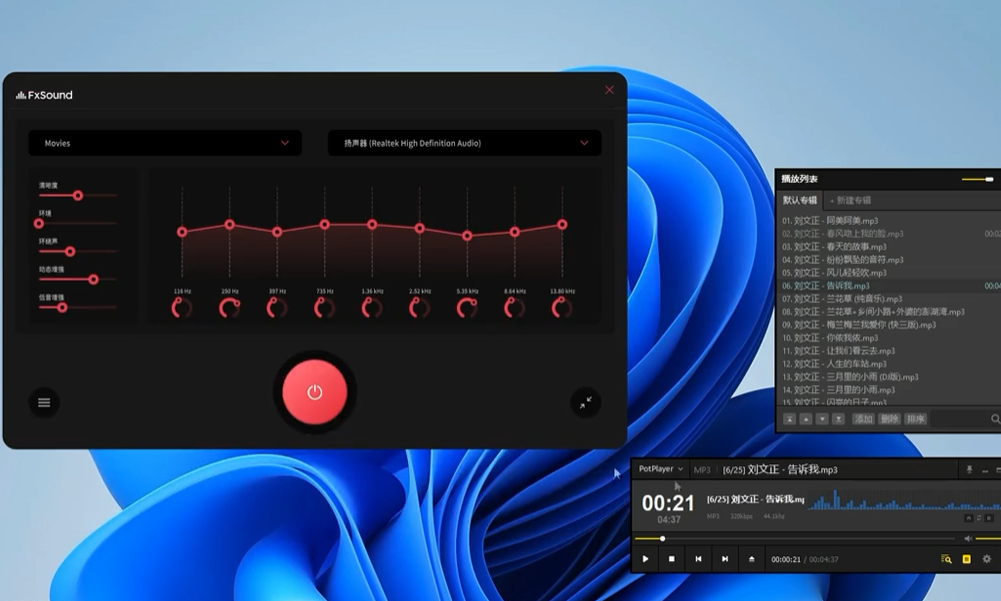Viewport: 1001px width, 601px height.
Task: Click the 环绕声 slider handle
Action: (x=70, y=252)
